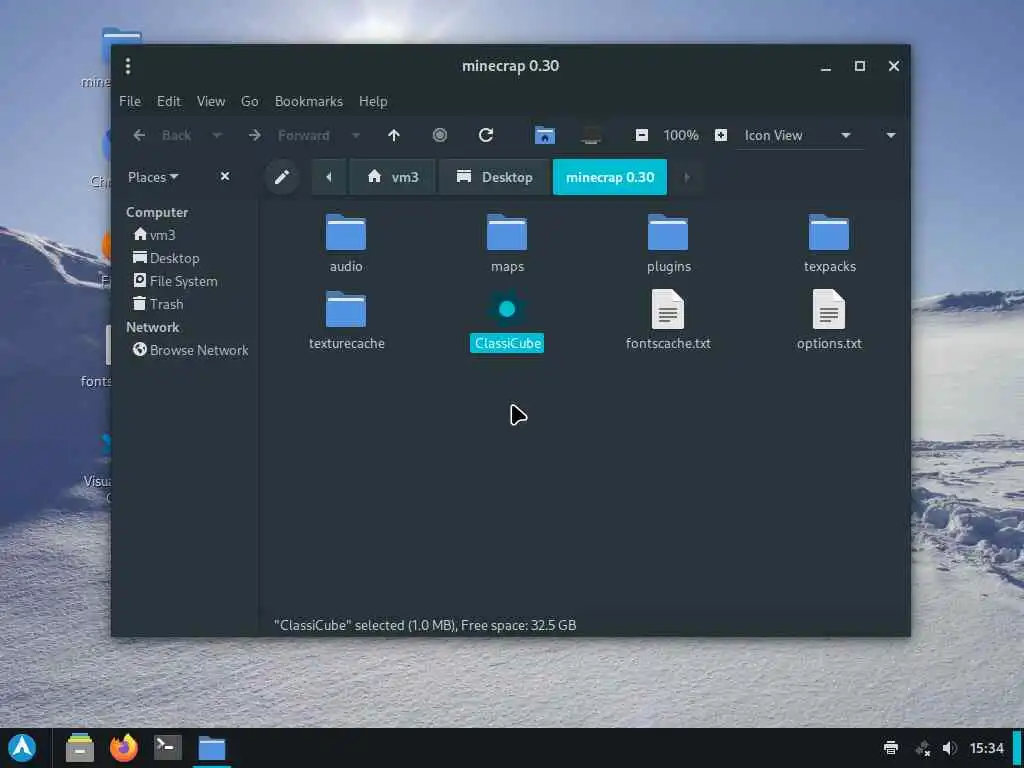Open the Help menu
The image size is (1024, 768).
(374, 101)
